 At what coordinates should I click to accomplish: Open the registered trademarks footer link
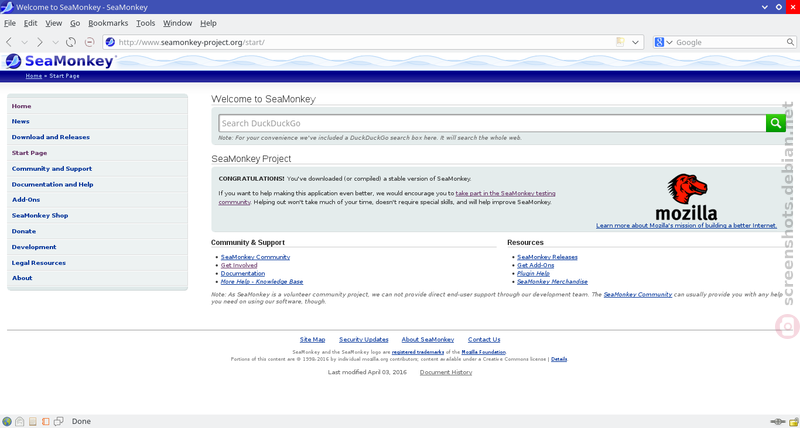(417, 352)
